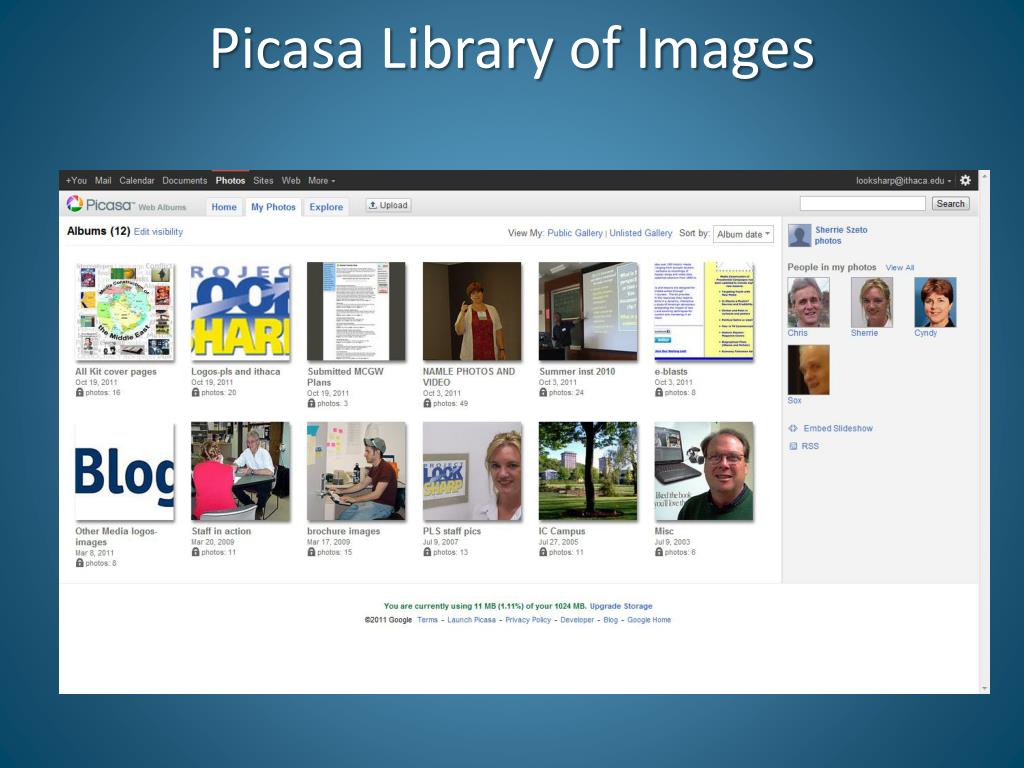This screenshot has height=768, width=1024.
Task: Select Photos in the top bar
Action: (231, 180)
